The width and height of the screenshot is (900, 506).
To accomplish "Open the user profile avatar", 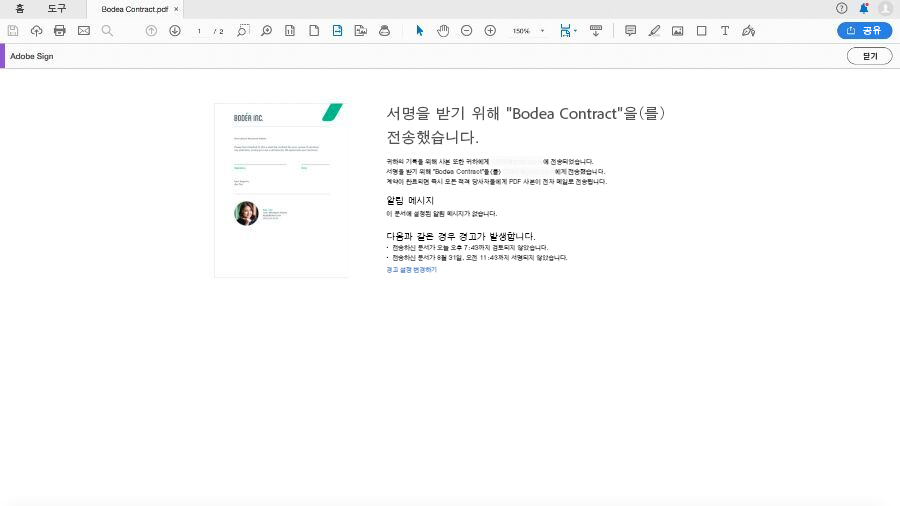I will coord(886,8).
